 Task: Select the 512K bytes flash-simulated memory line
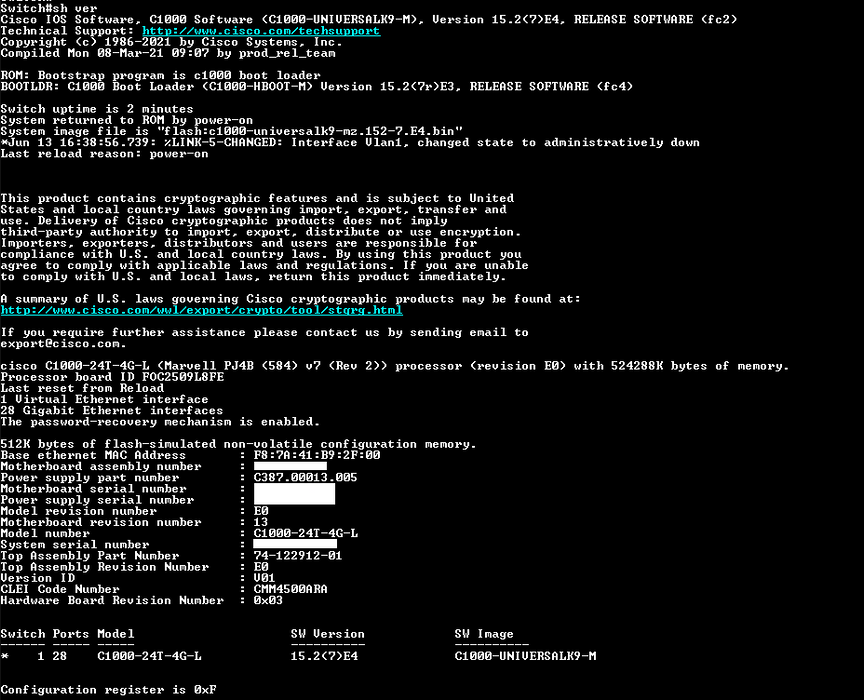(x=239, y=444)
